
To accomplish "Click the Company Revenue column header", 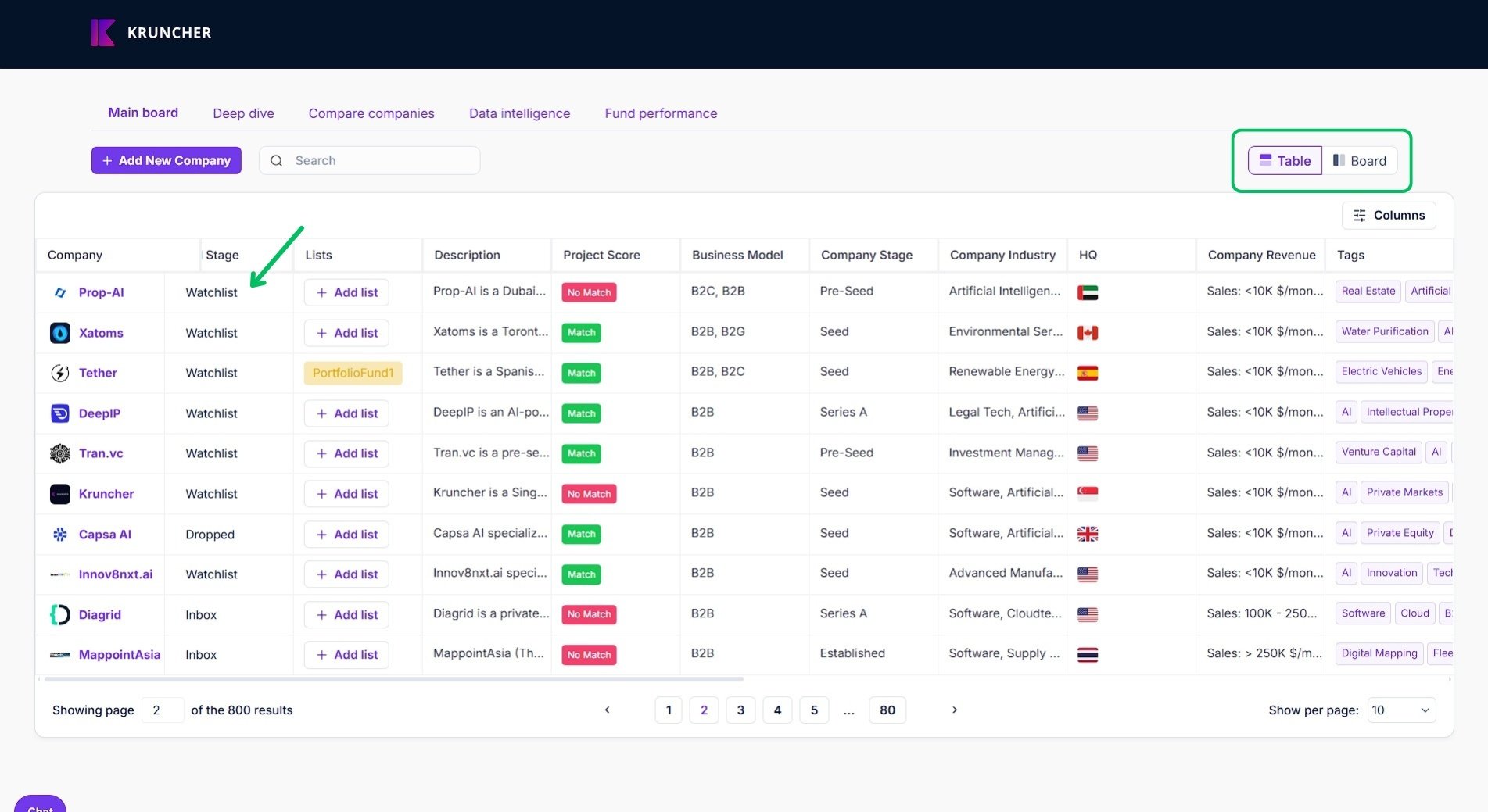I will point(1261,256).
